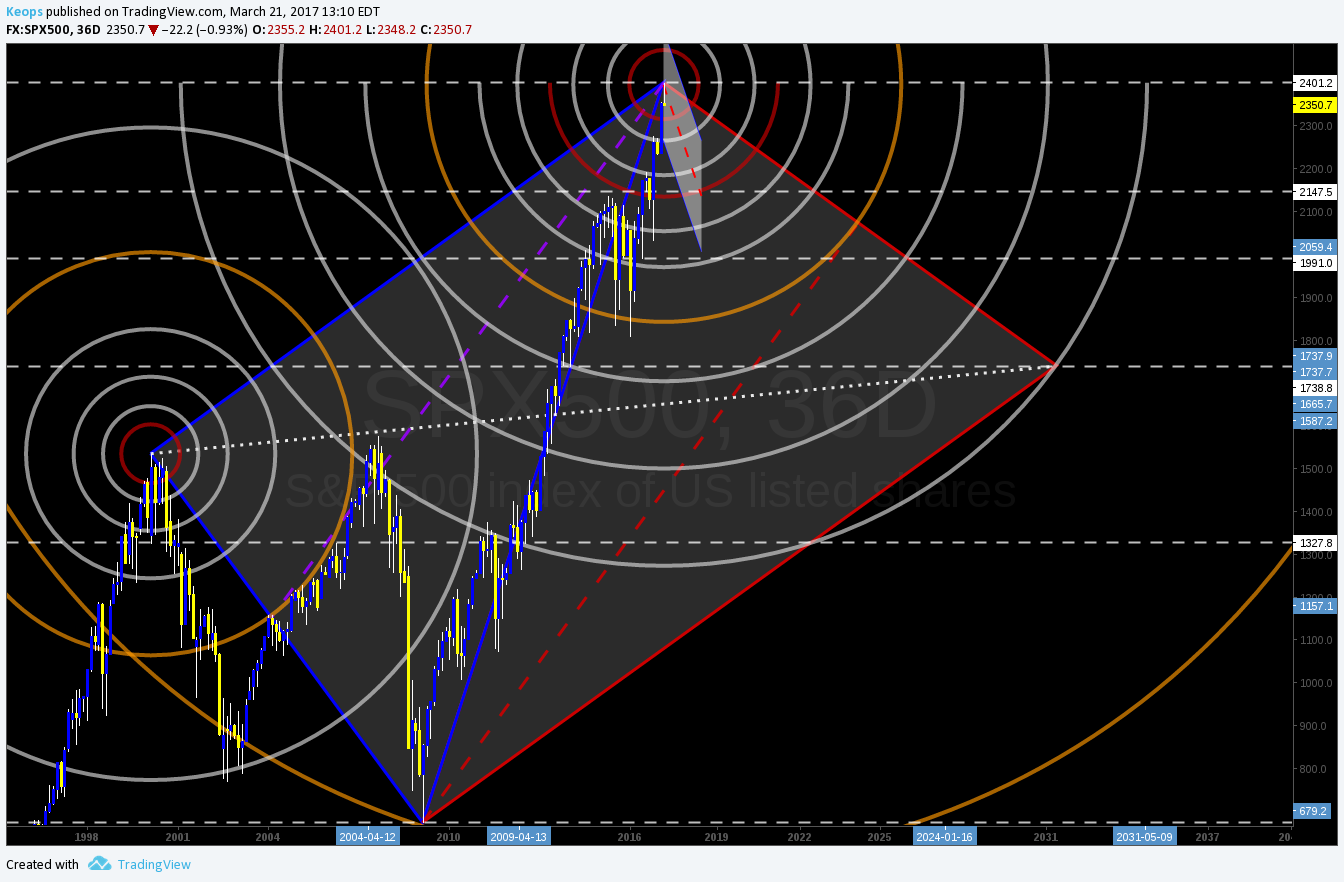1344x882 pixels.
Task: Click the 2024-01-16 date marker
Action: 945,836
